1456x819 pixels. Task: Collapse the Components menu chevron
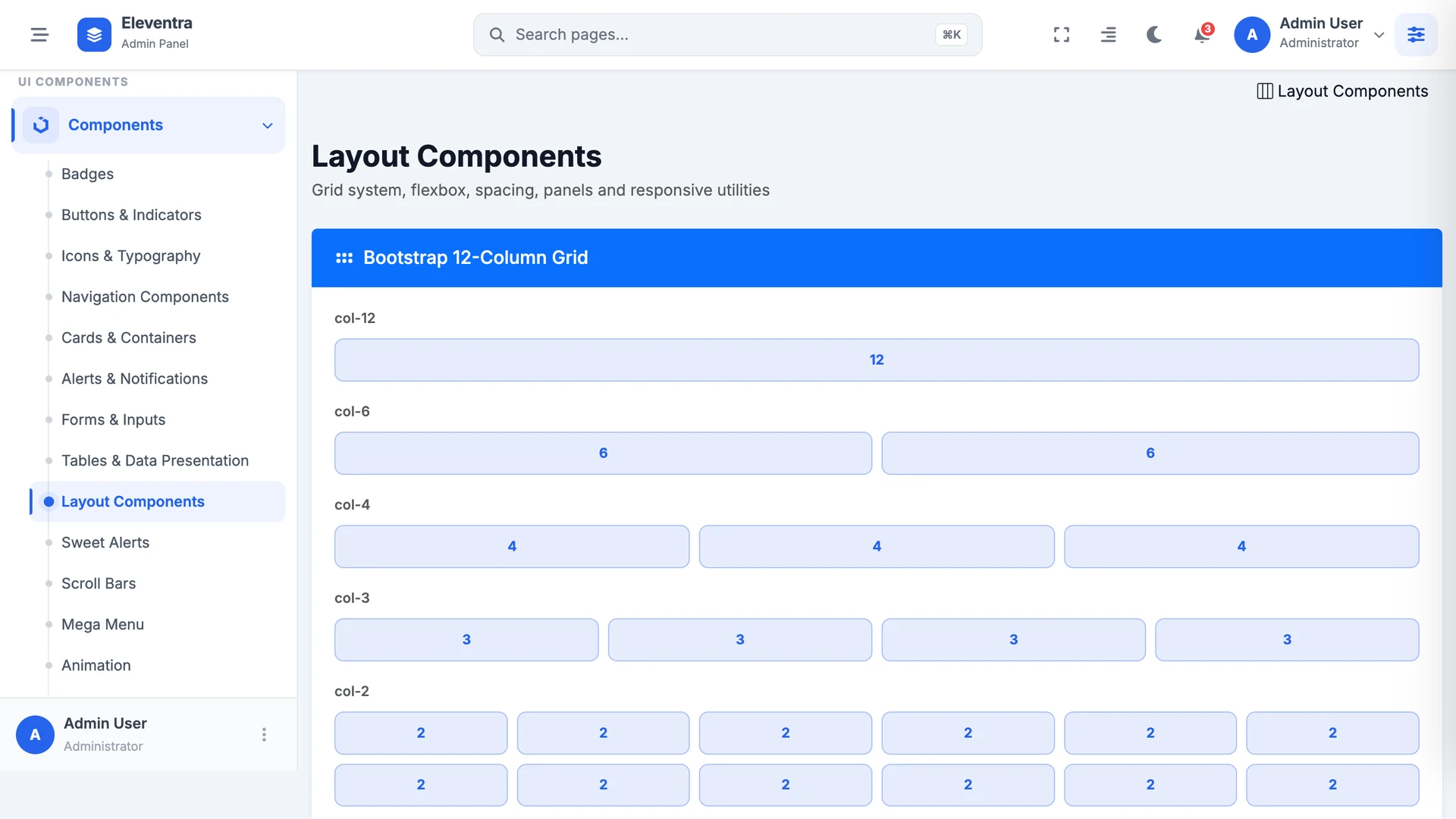pyautogui.click(x=267, y=125)
